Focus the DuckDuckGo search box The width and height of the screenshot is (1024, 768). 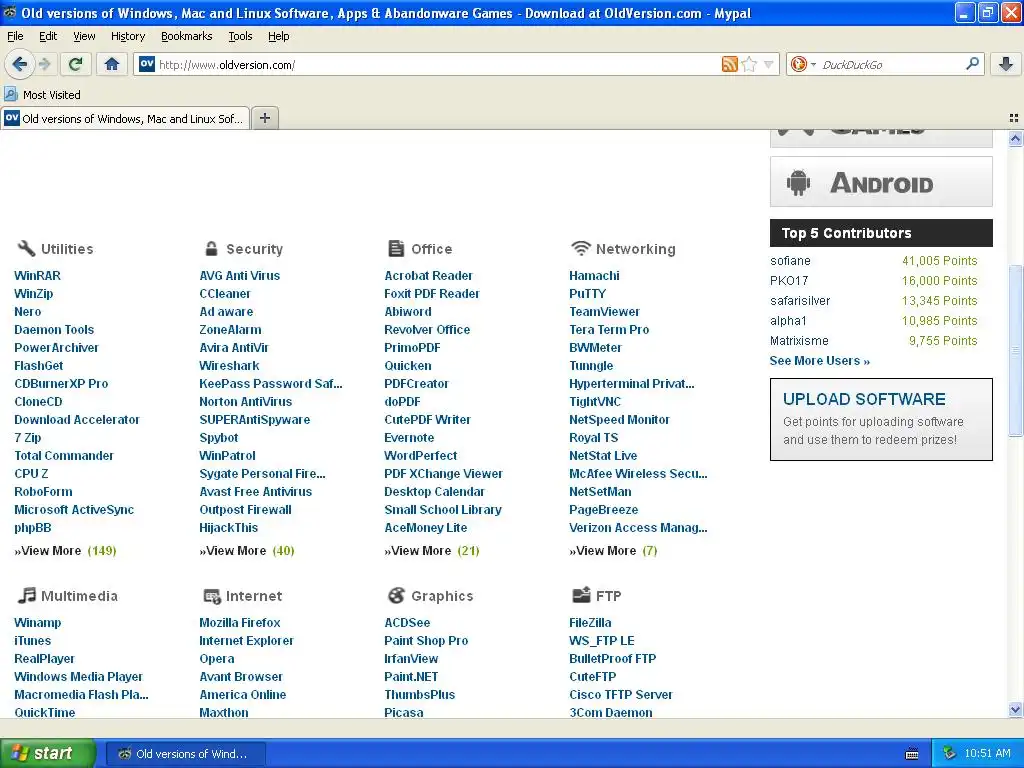[890, 64]
